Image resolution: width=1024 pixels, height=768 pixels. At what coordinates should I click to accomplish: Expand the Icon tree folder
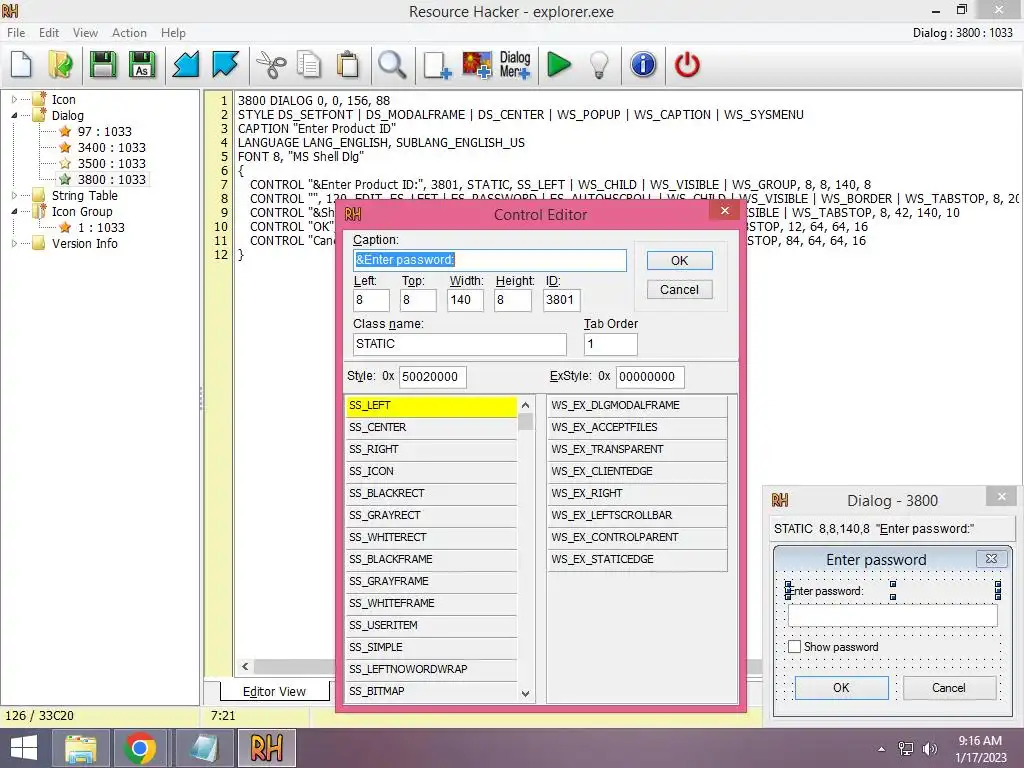[14, 100]
